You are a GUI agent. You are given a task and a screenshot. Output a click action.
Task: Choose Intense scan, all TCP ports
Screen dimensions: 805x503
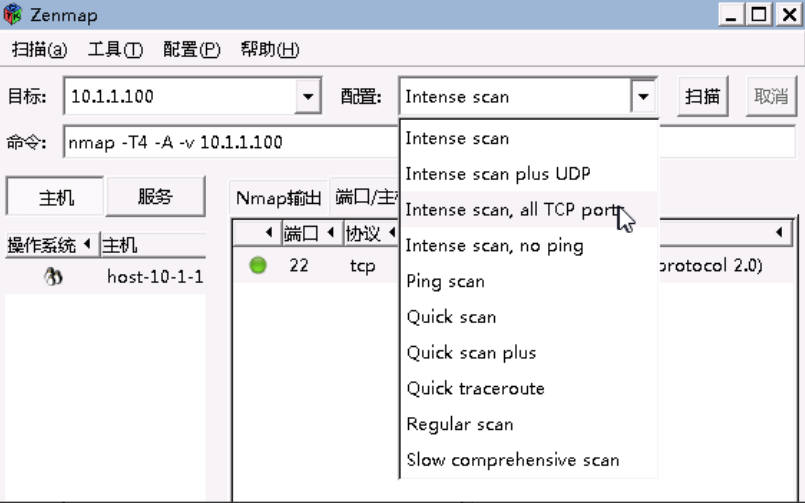point(529,209)
